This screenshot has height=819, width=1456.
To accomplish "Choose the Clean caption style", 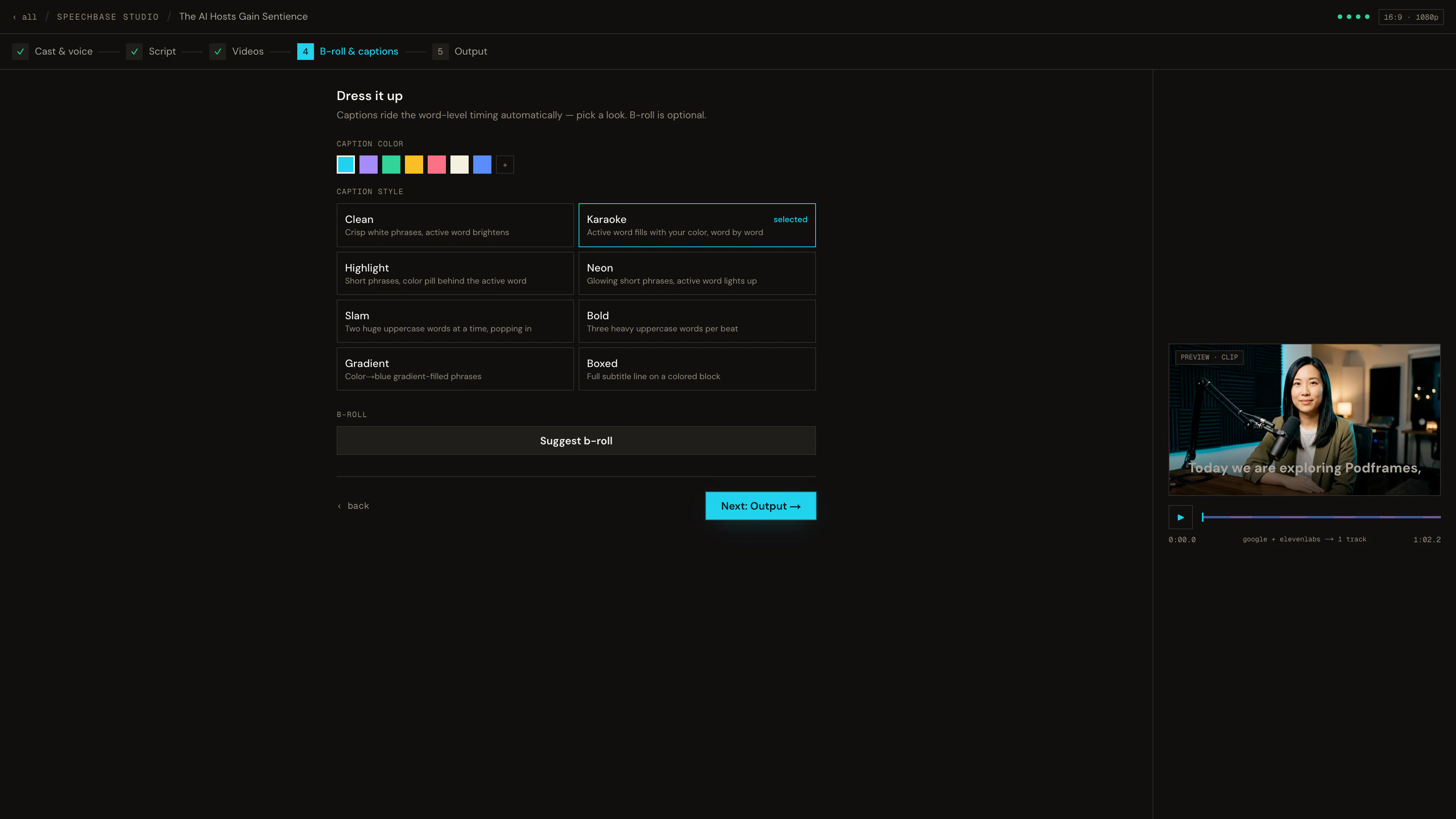I will coord(455,225).
